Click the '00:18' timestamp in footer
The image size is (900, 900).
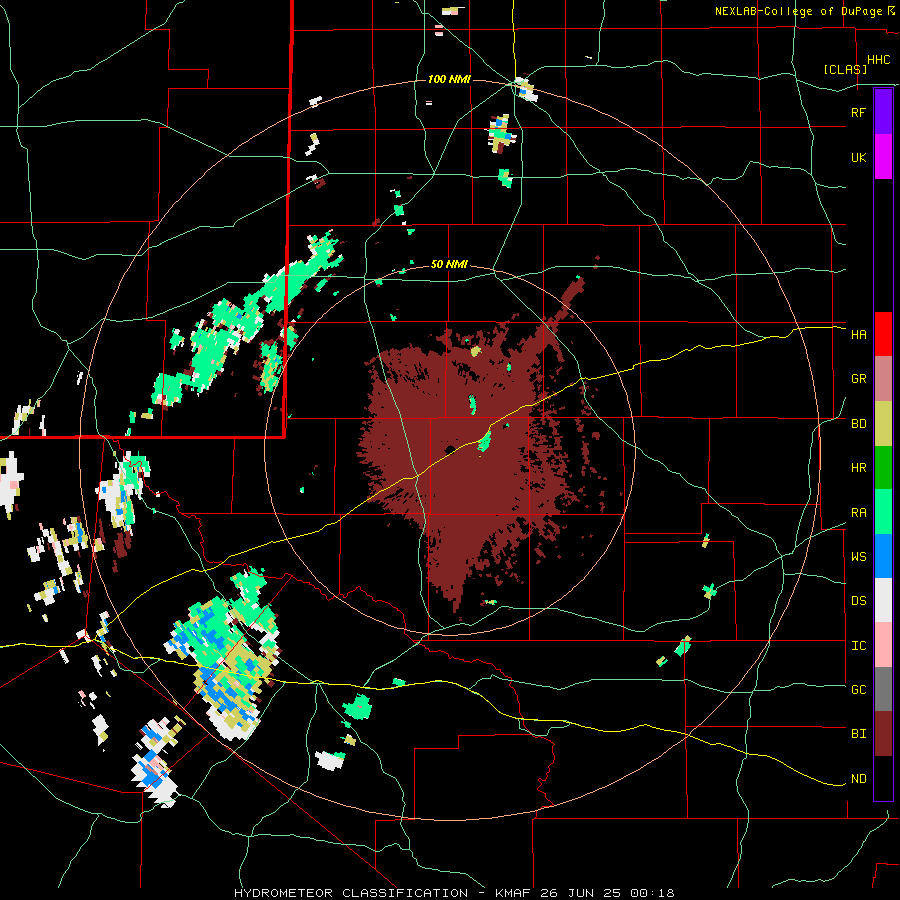pos(651,893)
